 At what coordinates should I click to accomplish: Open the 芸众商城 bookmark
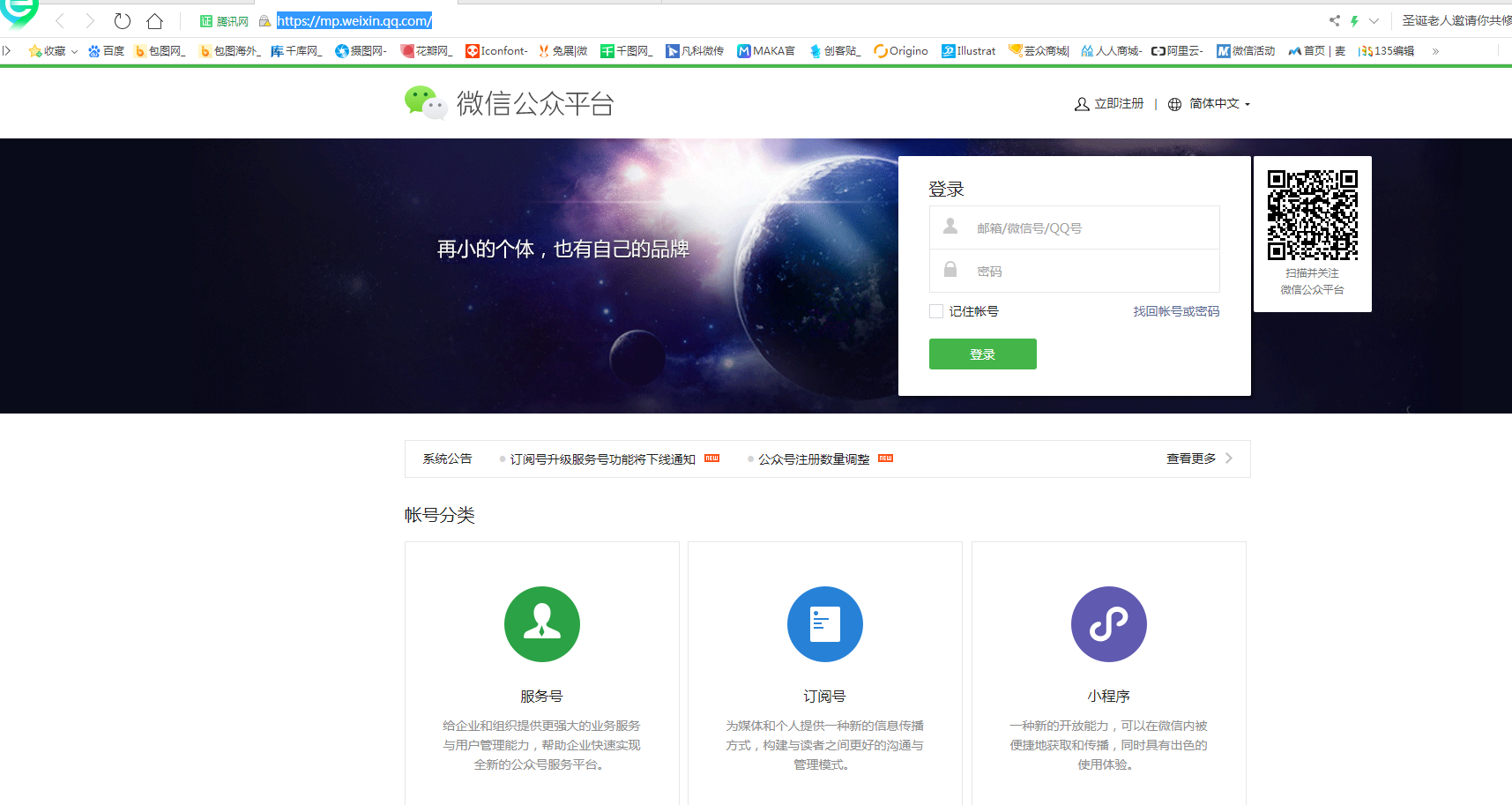1039,51
